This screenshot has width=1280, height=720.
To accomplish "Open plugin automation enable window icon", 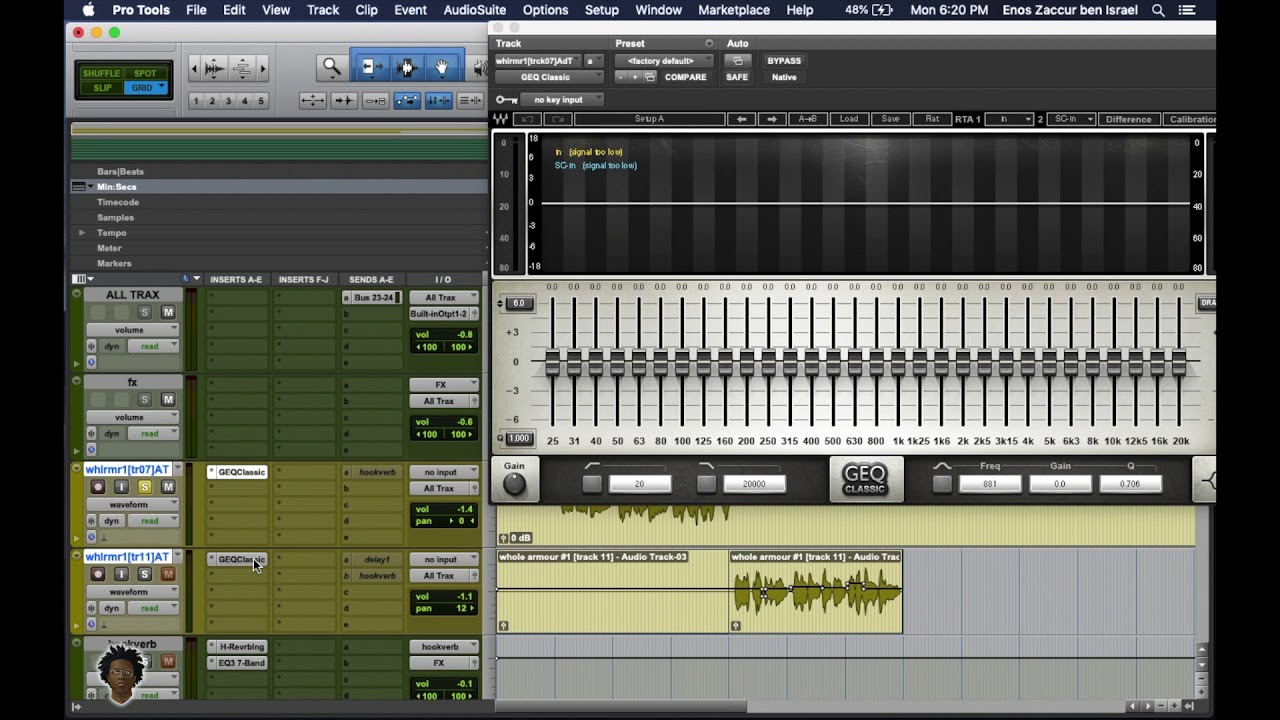I will (738, 61).
